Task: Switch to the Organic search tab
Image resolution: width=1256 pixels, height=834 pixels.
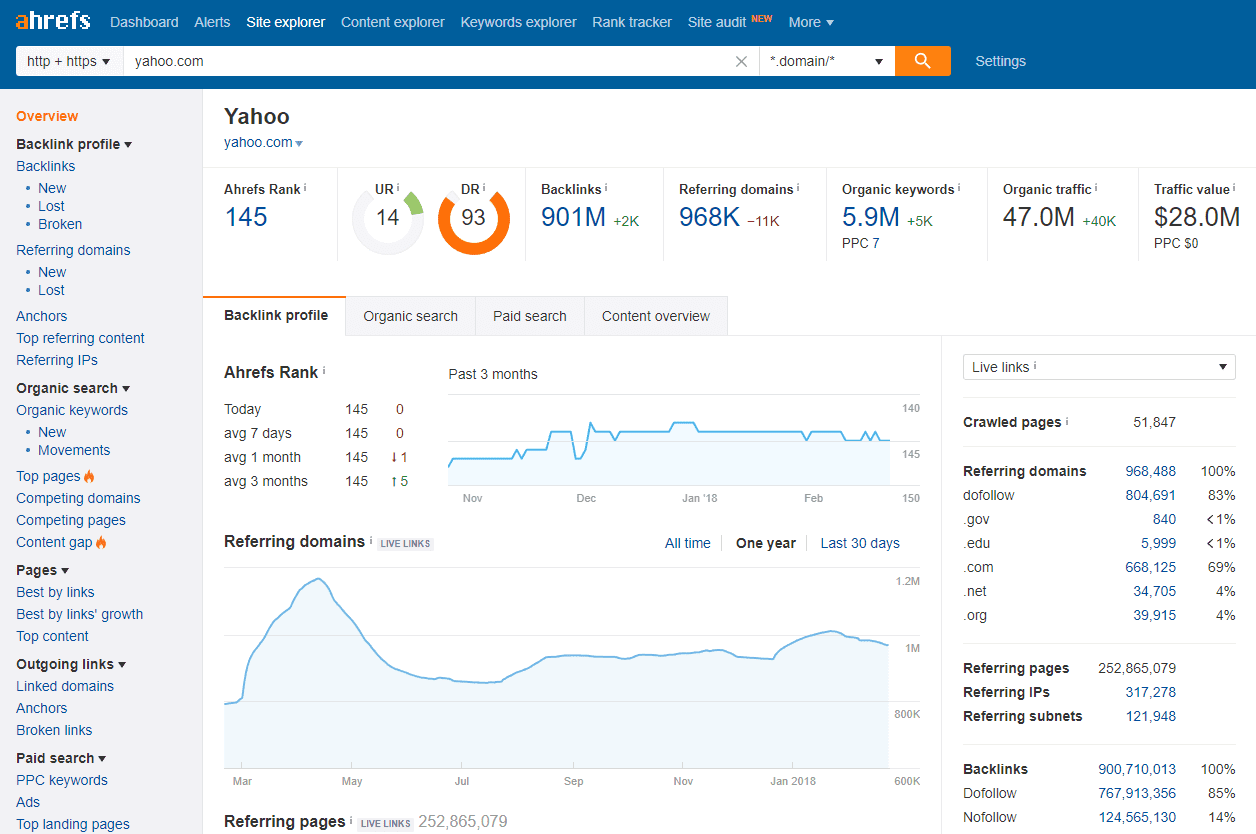Action: pos(410,316)
